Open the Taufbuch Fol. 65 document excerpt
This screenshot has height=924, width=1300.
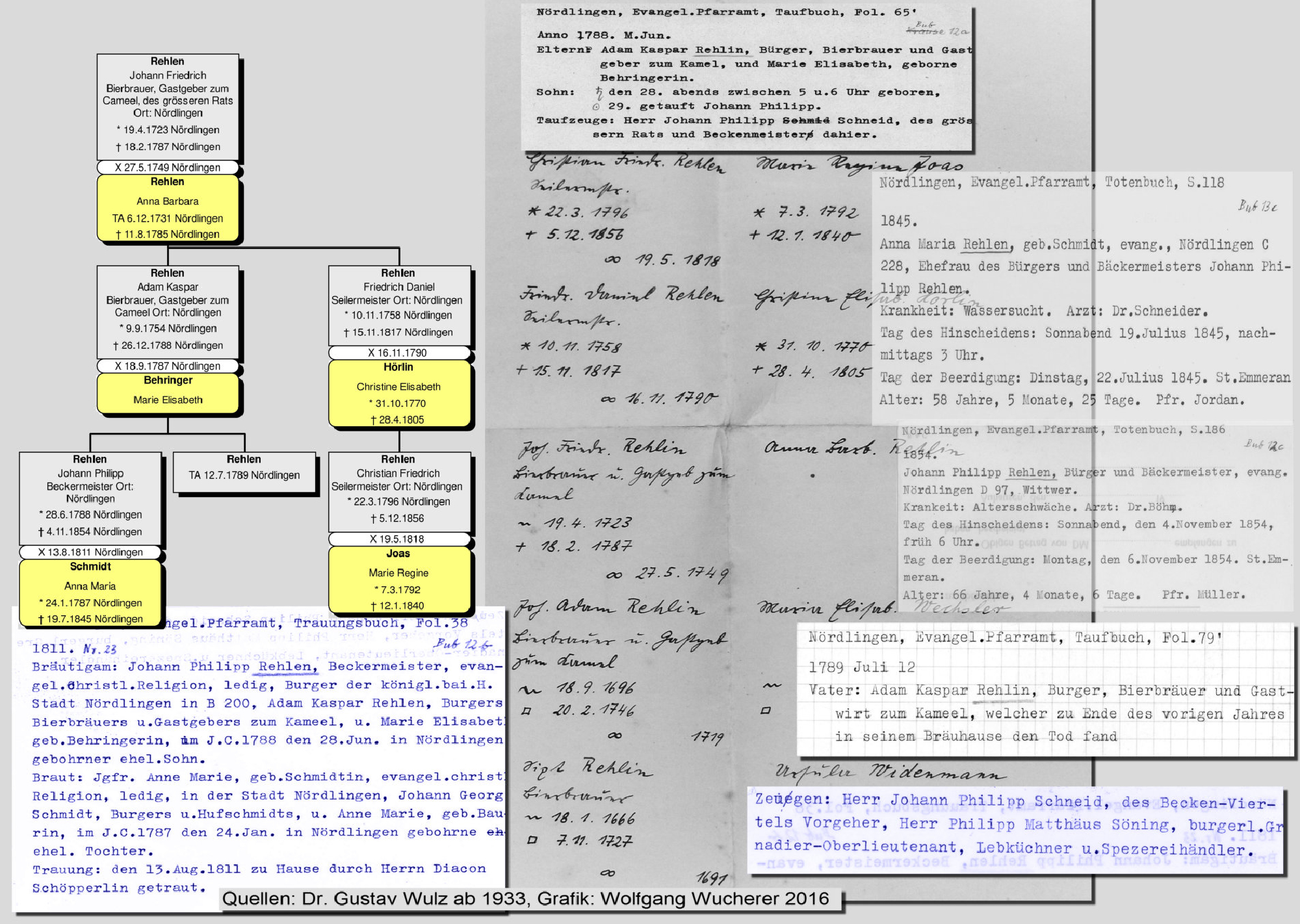pyautogui.click(x=746, y=78)
